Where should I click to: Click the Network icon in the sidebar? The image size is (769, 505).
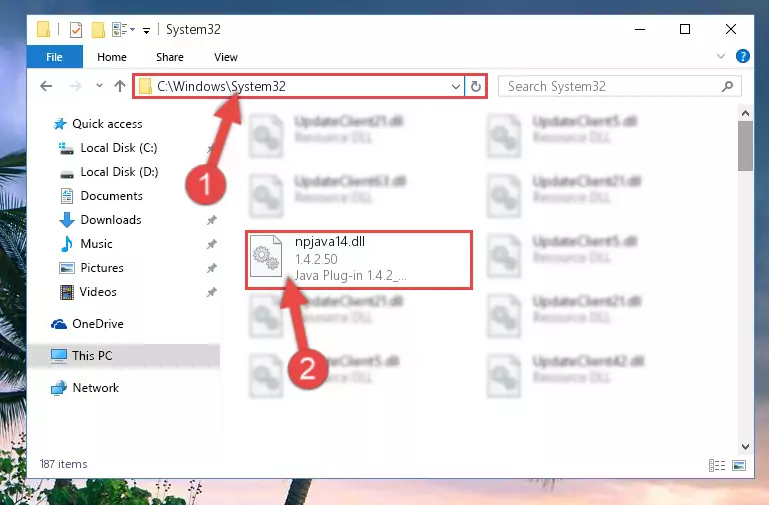point(59,388)
